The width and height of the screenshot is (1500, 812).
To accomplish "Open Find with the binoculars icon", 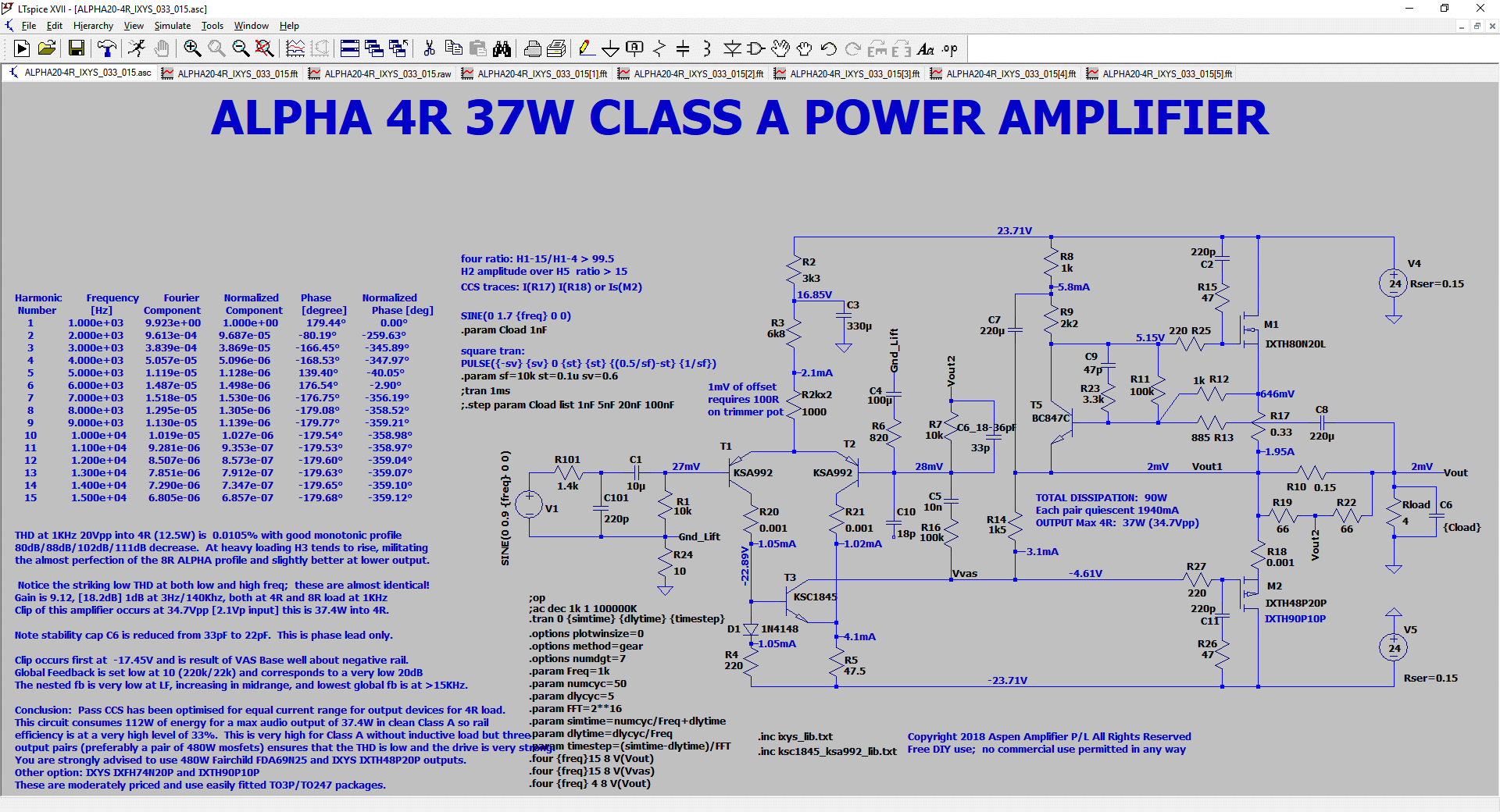I will point(502,49).
